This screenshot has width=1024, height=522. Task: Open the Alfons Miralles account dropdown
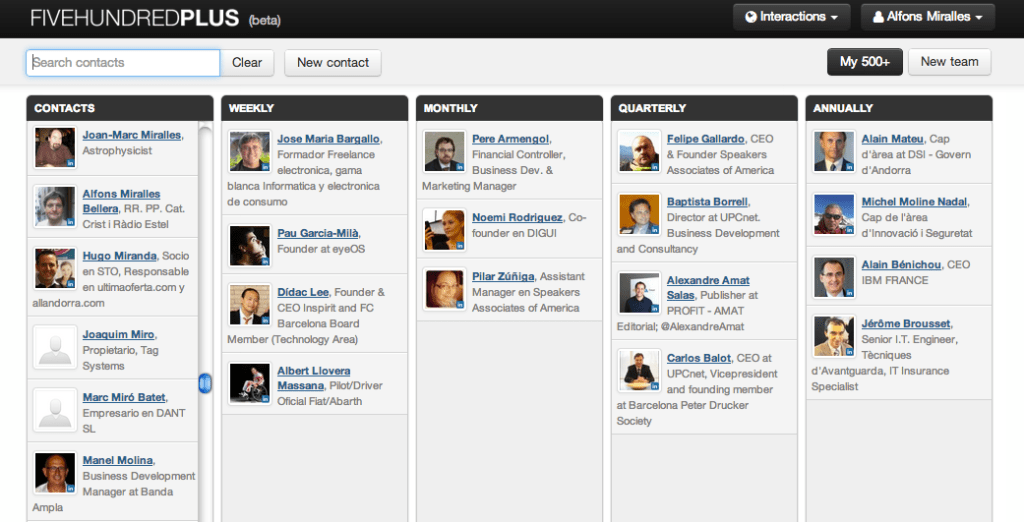[x=928, y=17]
